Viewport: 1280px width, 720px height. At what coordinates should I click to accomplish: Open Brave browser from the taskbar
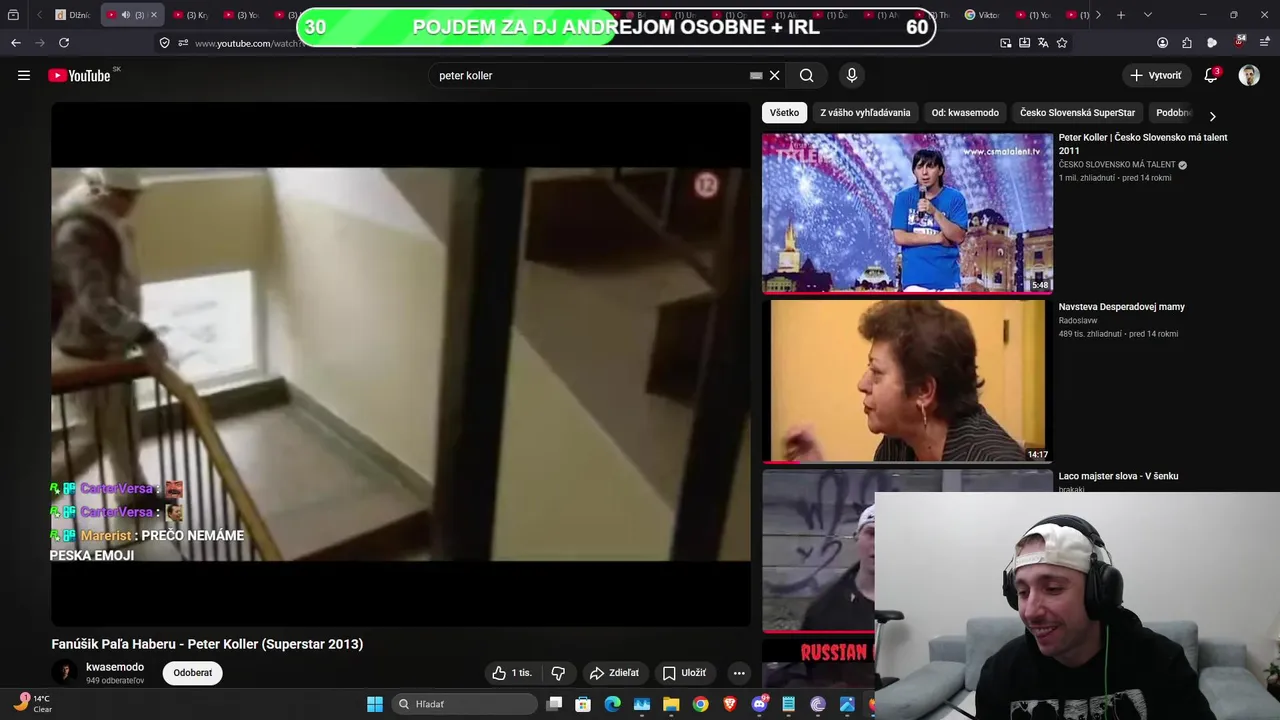(x=730, y=704)
